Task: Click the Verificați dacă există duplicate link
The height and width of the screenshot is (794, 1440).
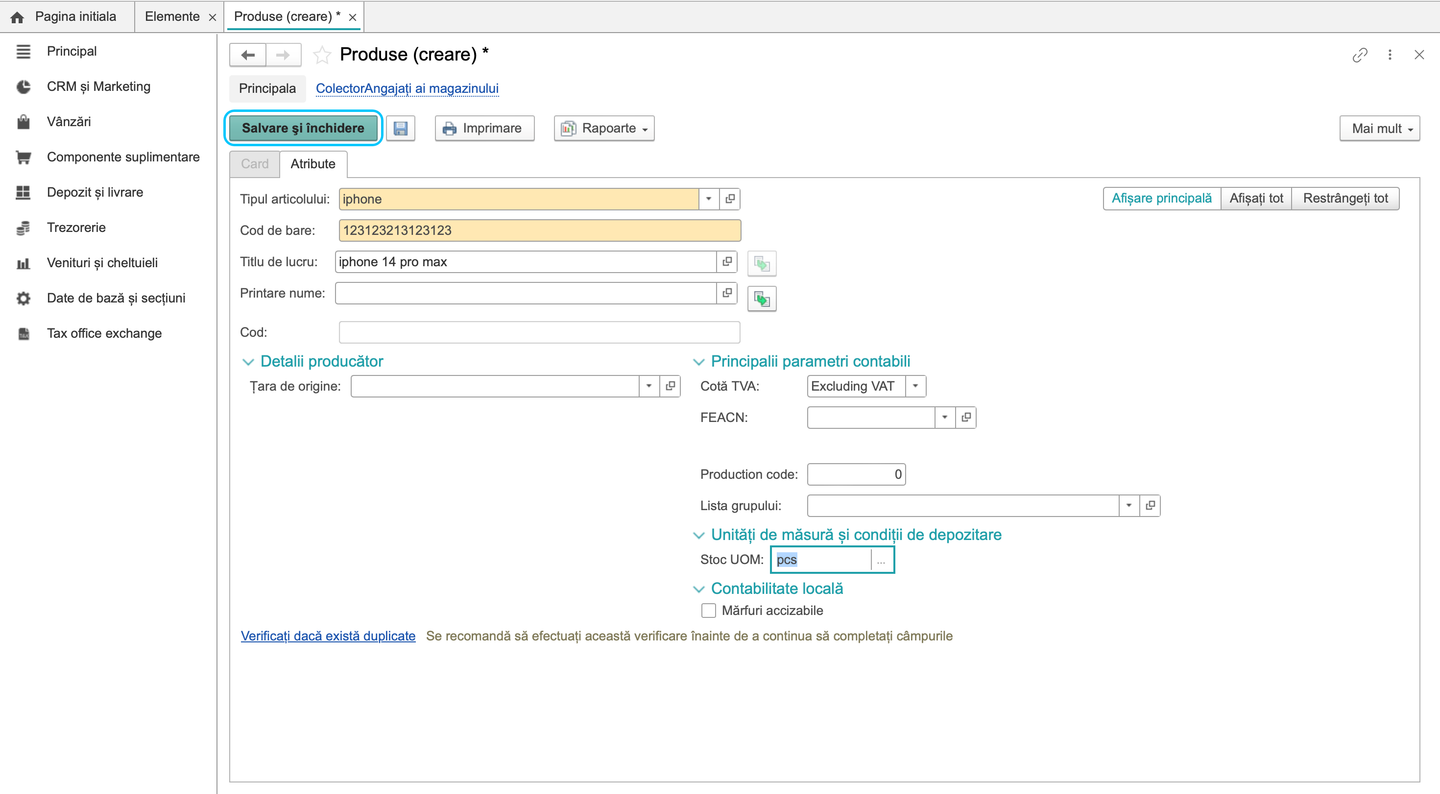Action: (328, 636)
